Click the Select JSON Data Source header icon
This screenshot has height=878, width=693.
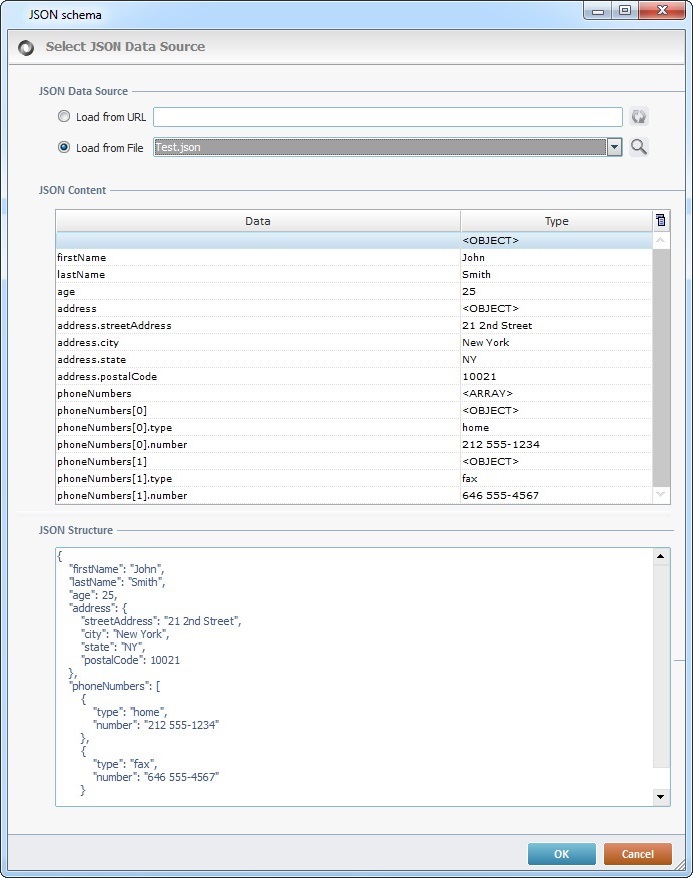pos(26,47)
